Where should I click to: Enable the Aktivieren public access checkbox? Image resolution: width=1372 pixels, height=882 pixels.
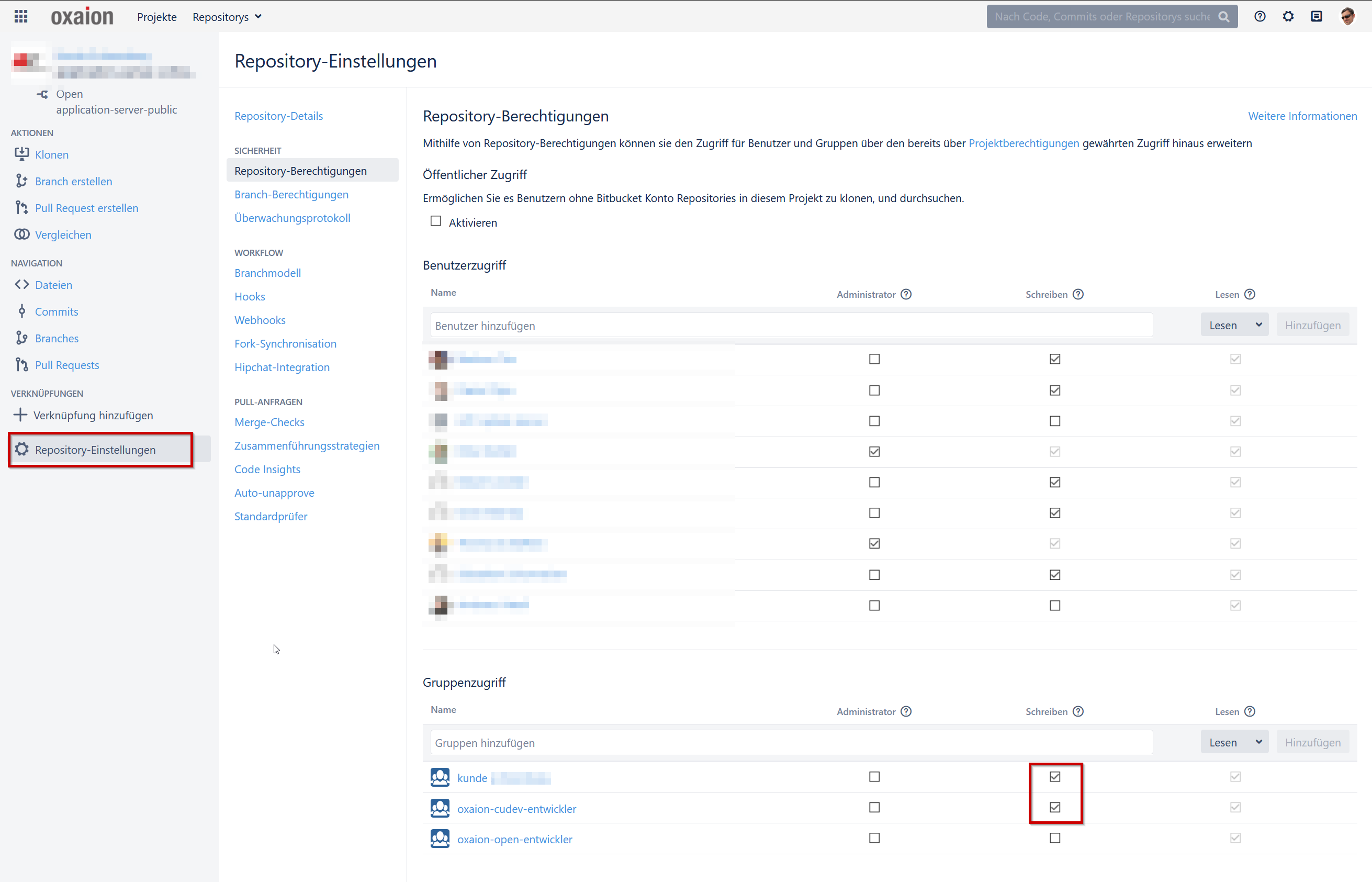pos(435,221)
